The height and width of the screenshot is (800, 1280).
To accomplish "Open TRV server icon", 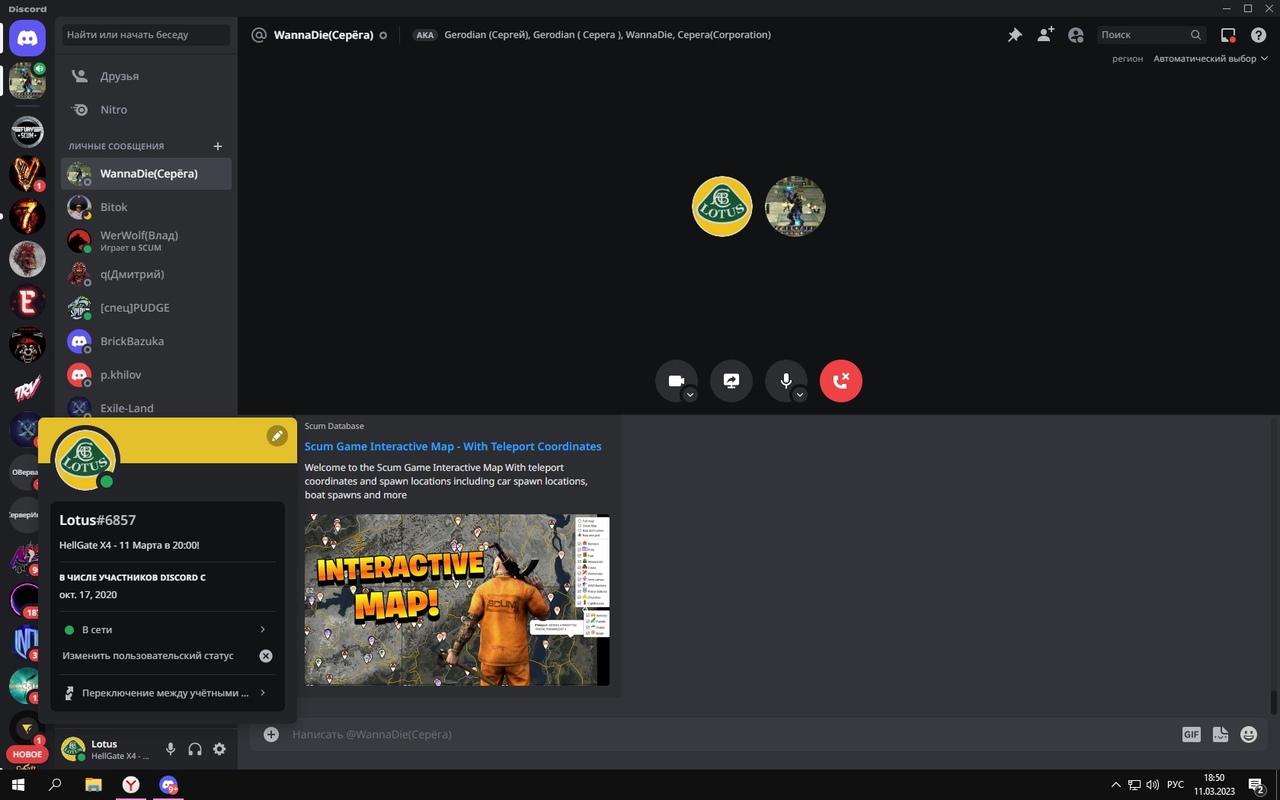I will tap(27, 388).
